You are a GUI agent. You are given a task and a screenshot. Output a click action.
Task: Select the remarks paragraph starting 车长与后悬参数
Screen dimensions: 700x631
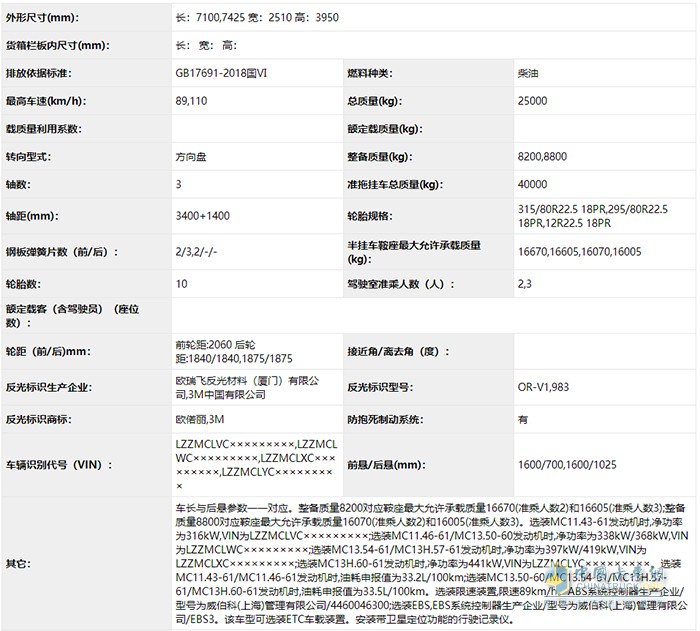pyautogui.click(x=432, y=564)
